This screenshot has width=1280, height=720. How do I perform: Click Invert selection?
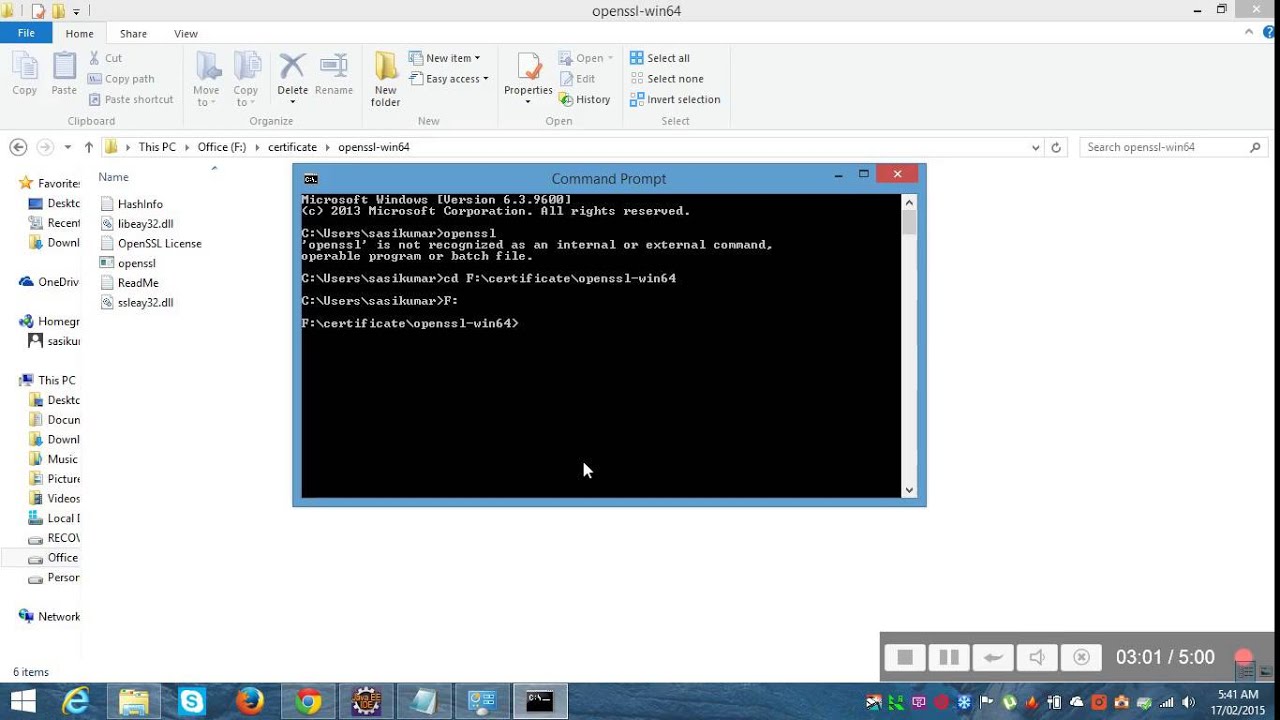tap(675, 99)
